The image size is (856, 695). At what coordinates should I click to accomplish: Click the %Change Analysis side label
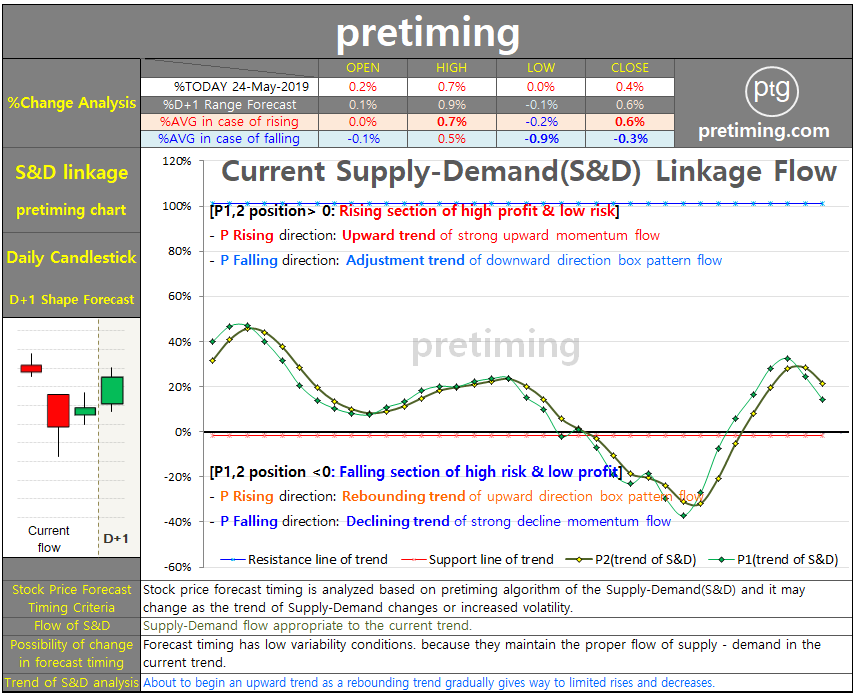click(72, 103)
